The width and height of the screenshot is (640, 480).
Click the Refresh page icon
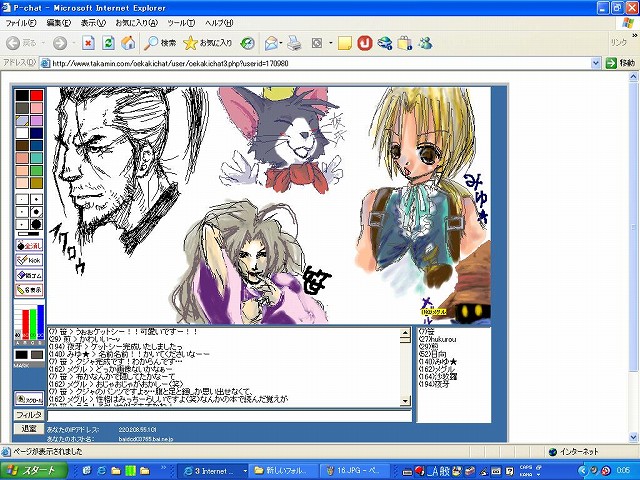coord(109,43)
